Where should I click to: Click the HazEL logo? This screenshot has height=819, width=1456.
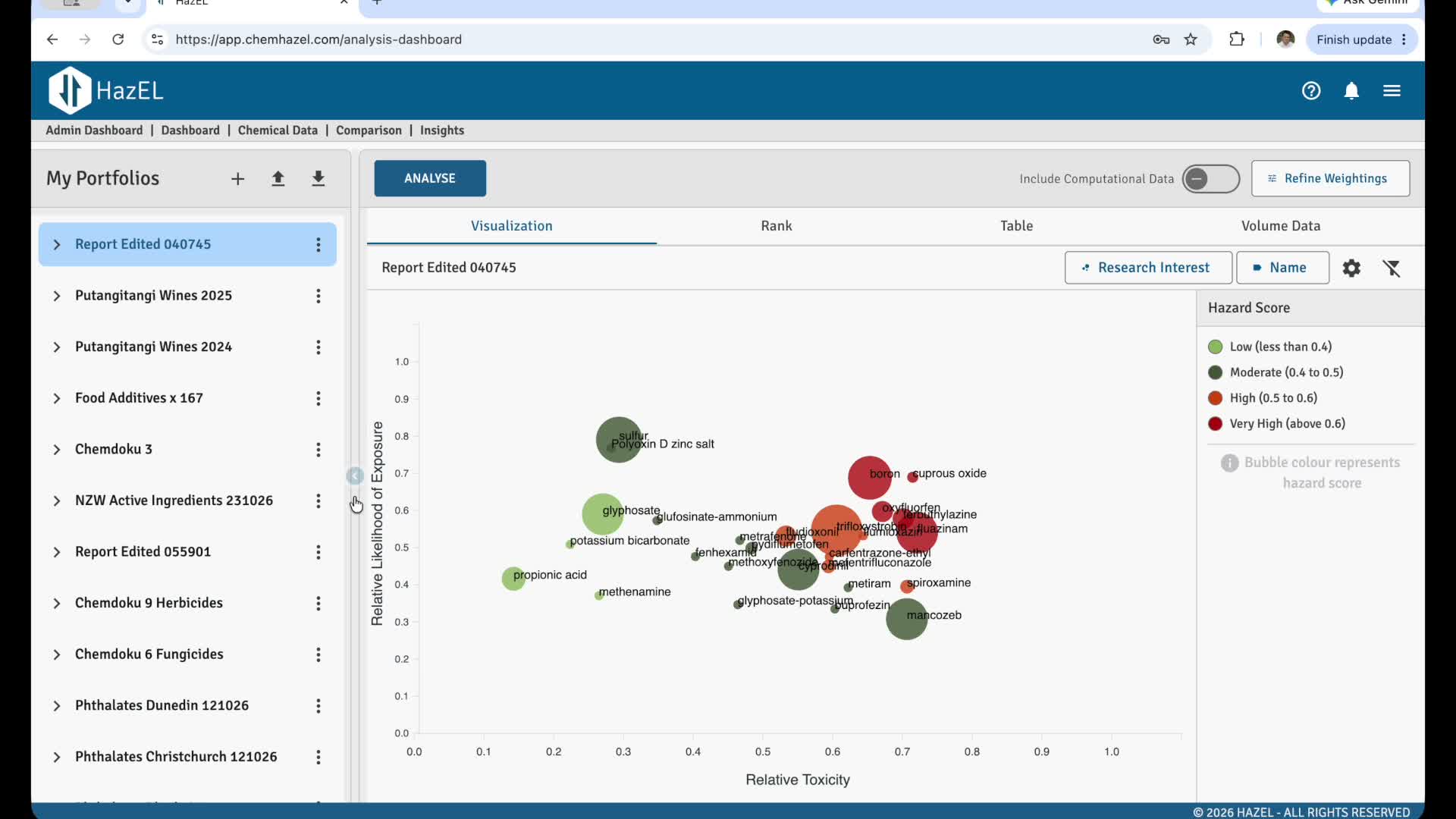tap(105, 90)
